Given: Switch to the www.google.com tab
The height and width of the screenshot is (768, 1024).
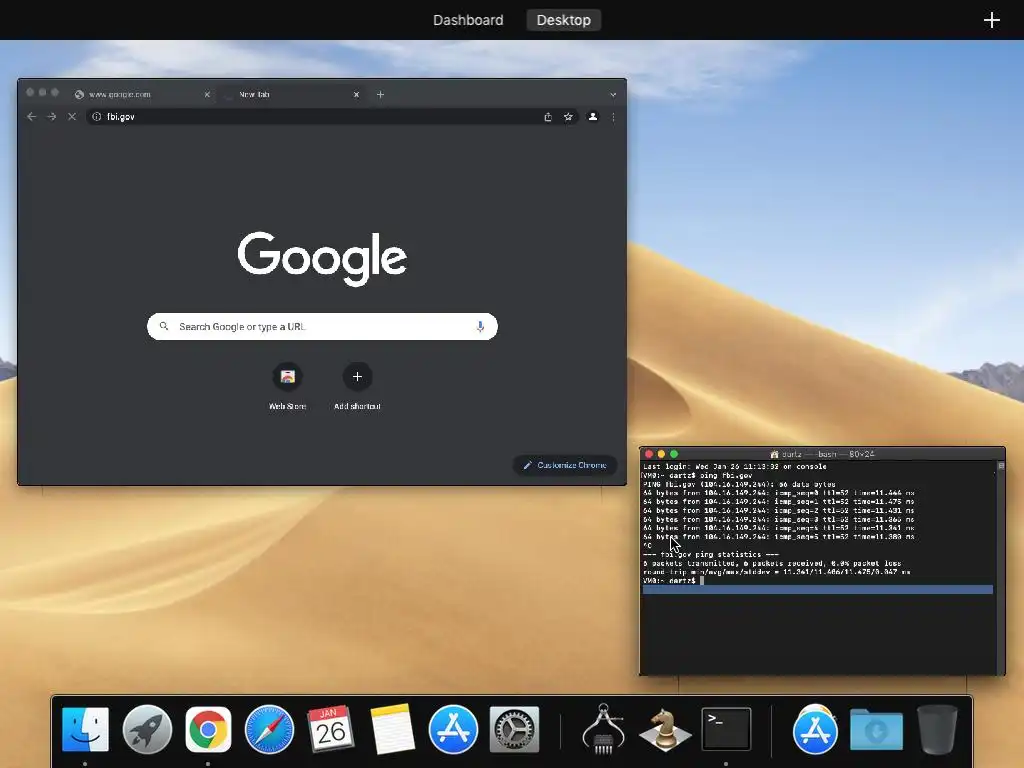Looking at the screenshot, I should tap(142, 94).
